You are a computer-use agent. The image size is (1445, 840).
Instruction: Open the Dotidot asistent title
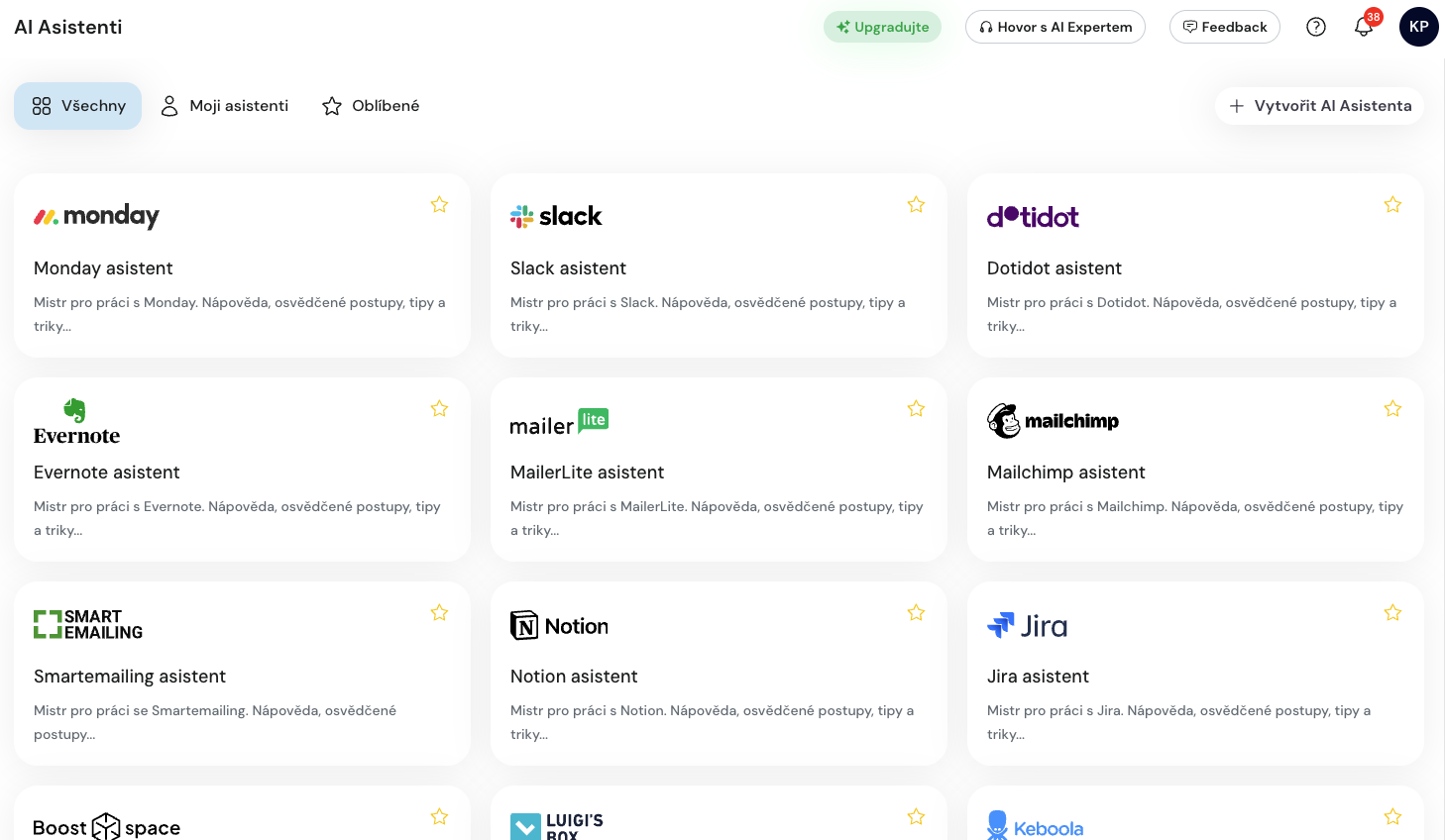1055,268
